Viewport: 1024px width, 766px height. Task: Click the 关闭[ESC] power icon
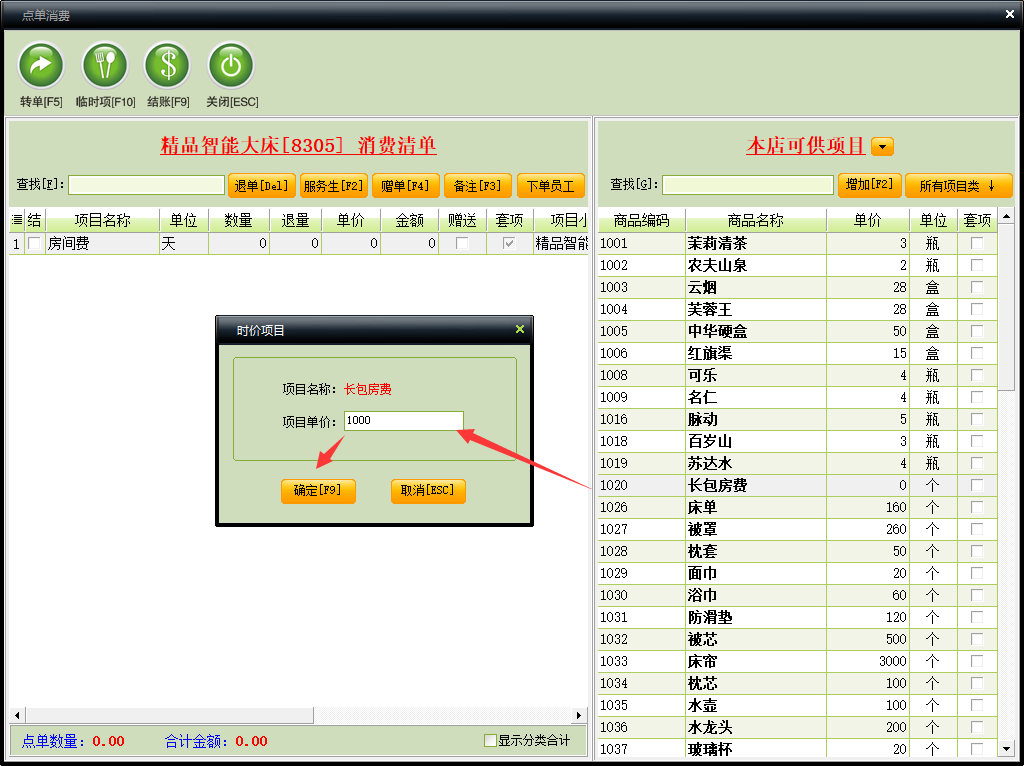click(231, 65)
